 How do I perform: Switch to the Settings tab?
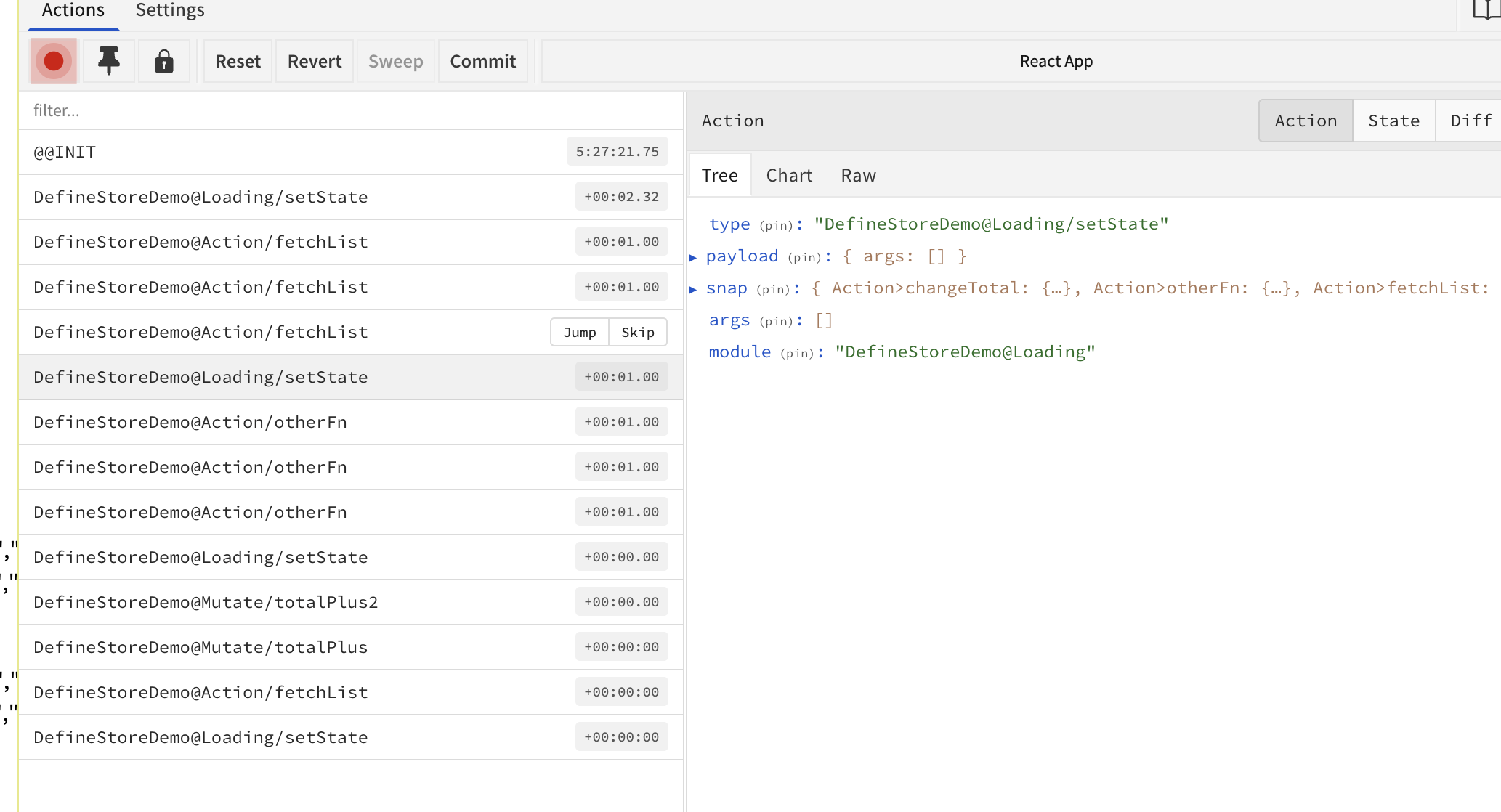tap(170, 10)
